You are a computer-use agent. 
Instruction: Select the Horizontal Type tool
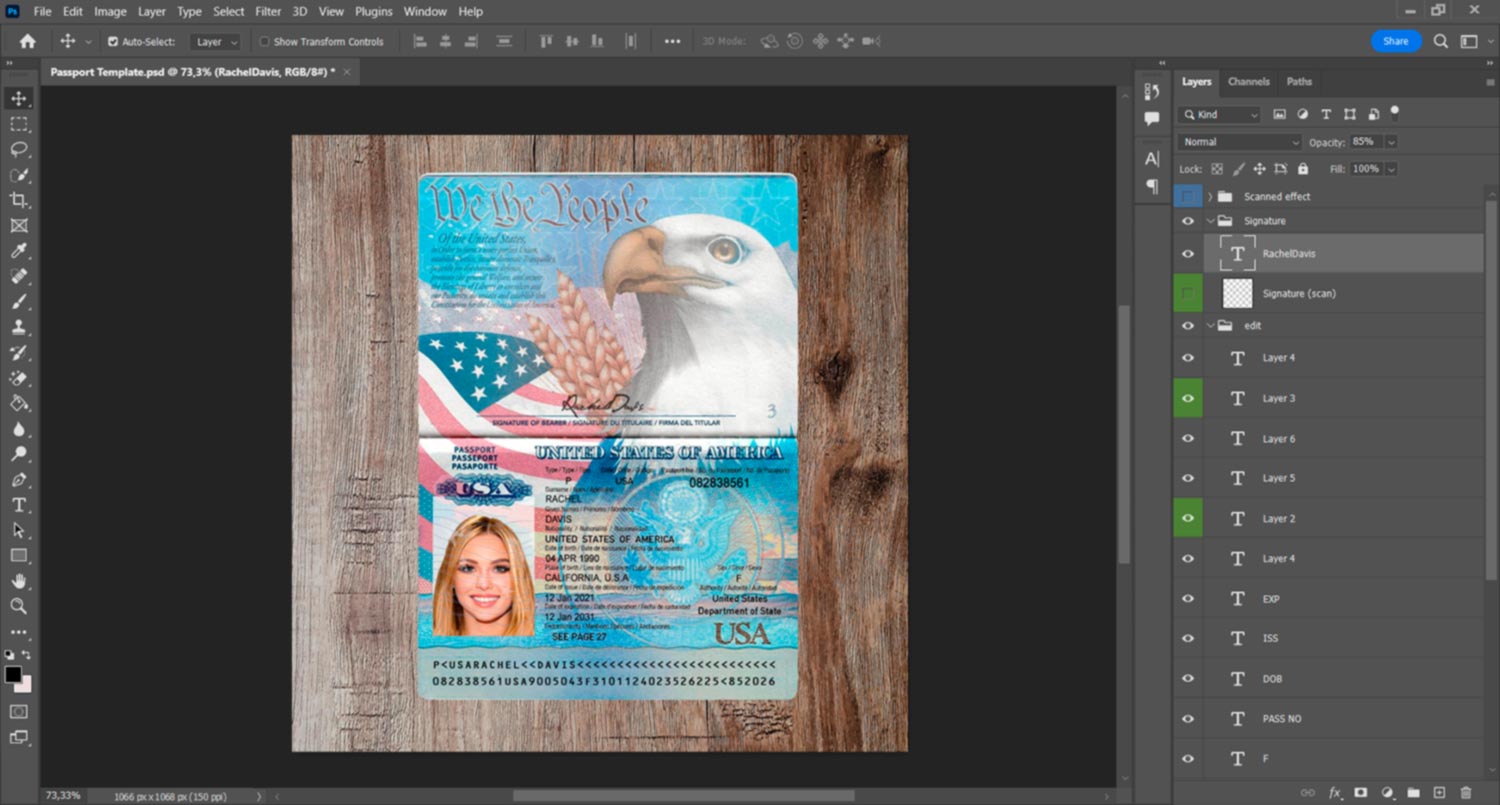pyautogui.click(x=18, y=505)
